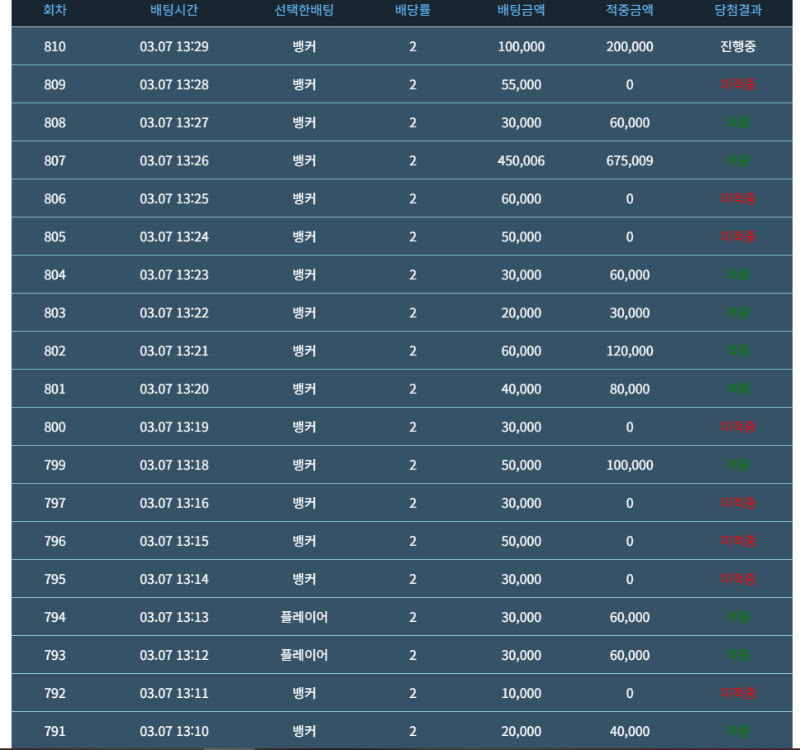Select the 450,006 bet amount cell
Screen dimensions: 800x750
click(521, 161)
